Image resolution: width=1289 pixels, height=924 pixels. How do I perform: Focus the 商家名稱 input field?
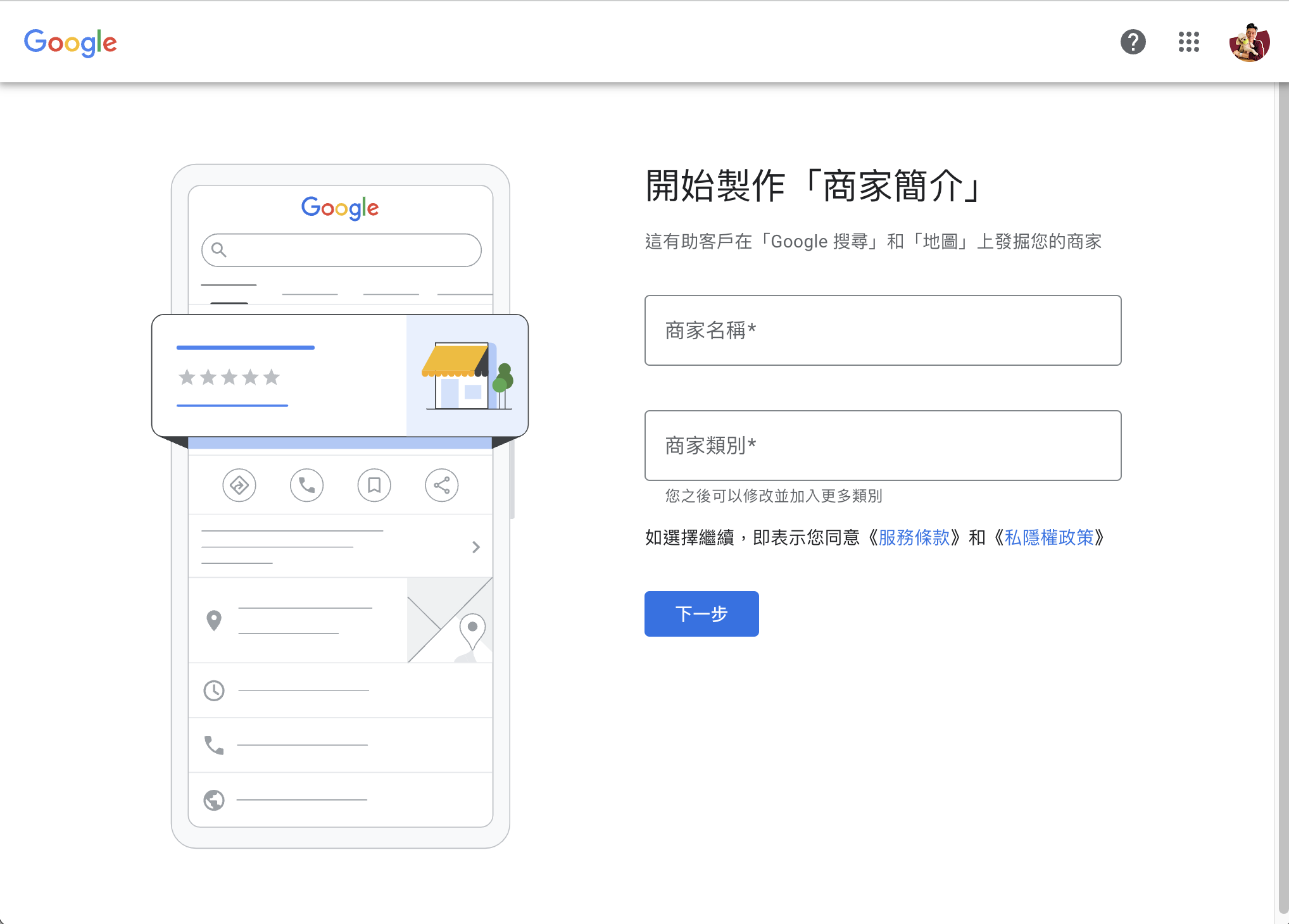(883, 330)
